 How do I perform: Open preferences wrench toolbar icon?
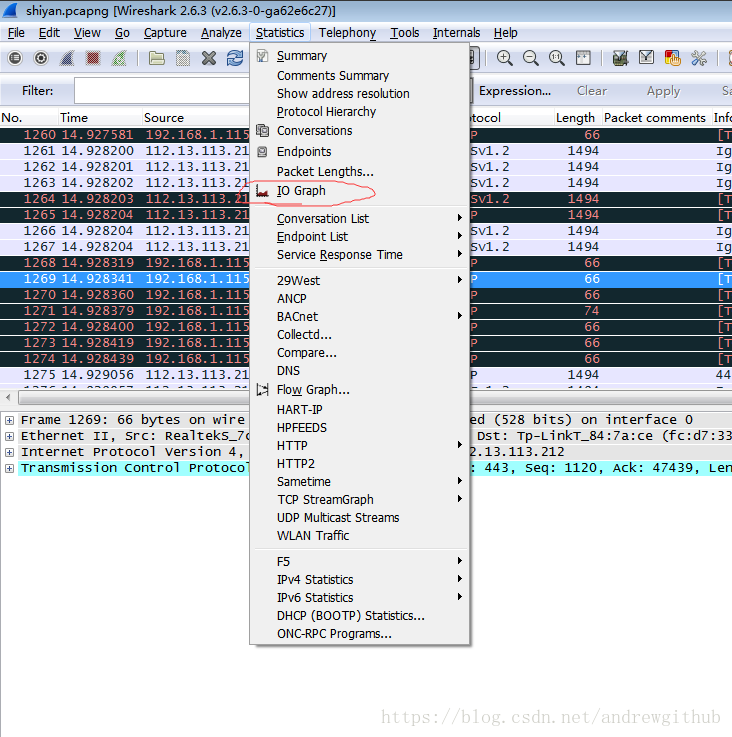[699, 58]
